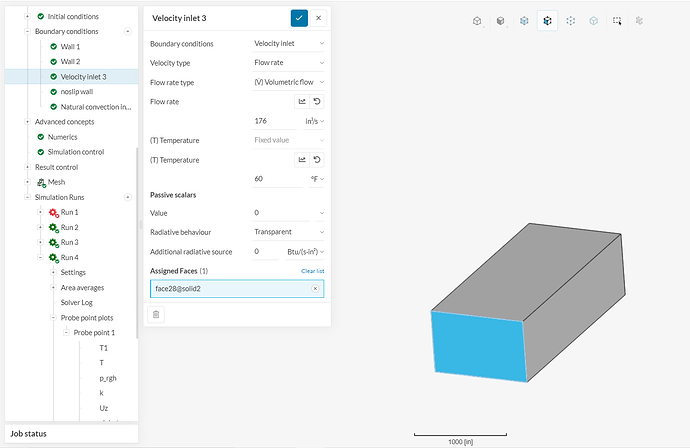The image size is (690, 448).
Task: Reset Flow rate value icon
Action: coord(317,101)
